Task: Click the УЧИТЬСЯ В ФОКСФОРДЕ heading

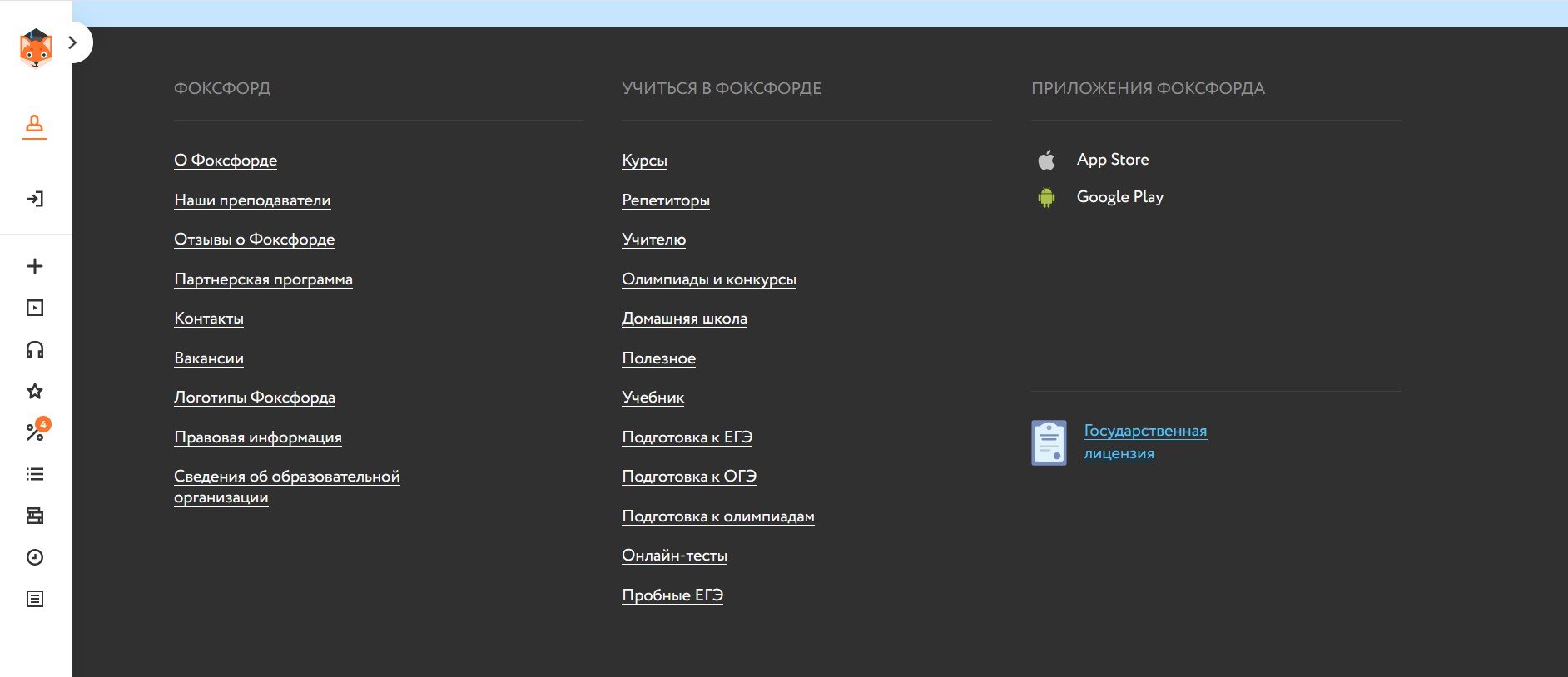Action: [x=722, y=88]
